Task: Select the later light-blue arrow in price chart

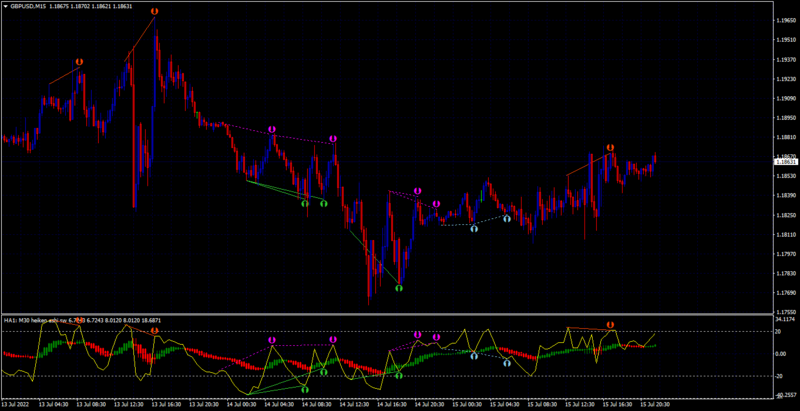Action: pos(507,219)
